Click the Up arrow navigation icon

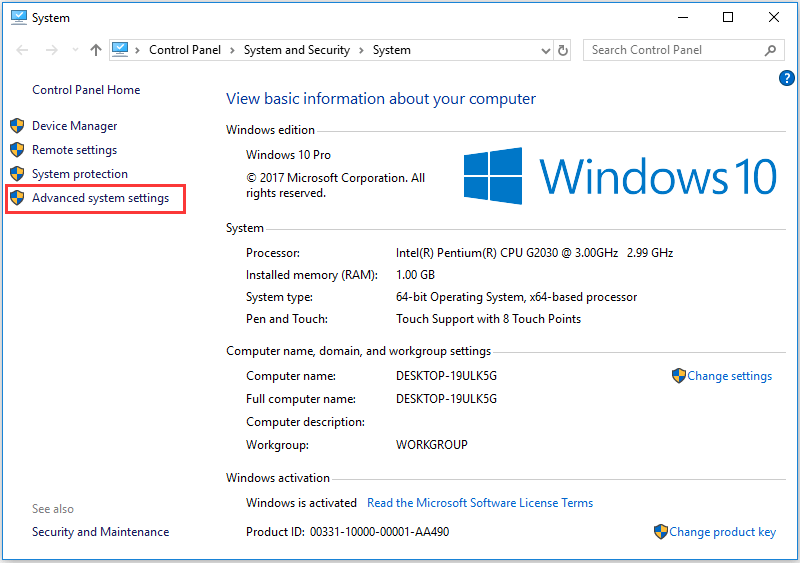coord(96,50)
